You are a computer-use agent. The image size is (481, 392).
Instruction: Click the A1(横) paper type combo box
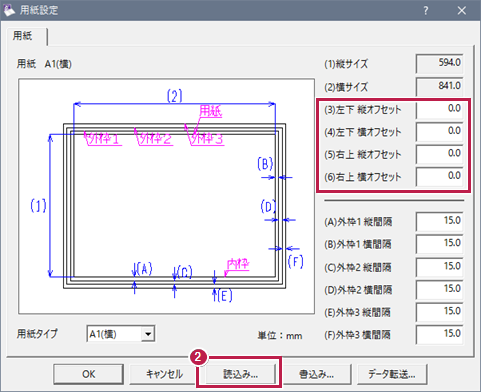[x=121, y=334]
